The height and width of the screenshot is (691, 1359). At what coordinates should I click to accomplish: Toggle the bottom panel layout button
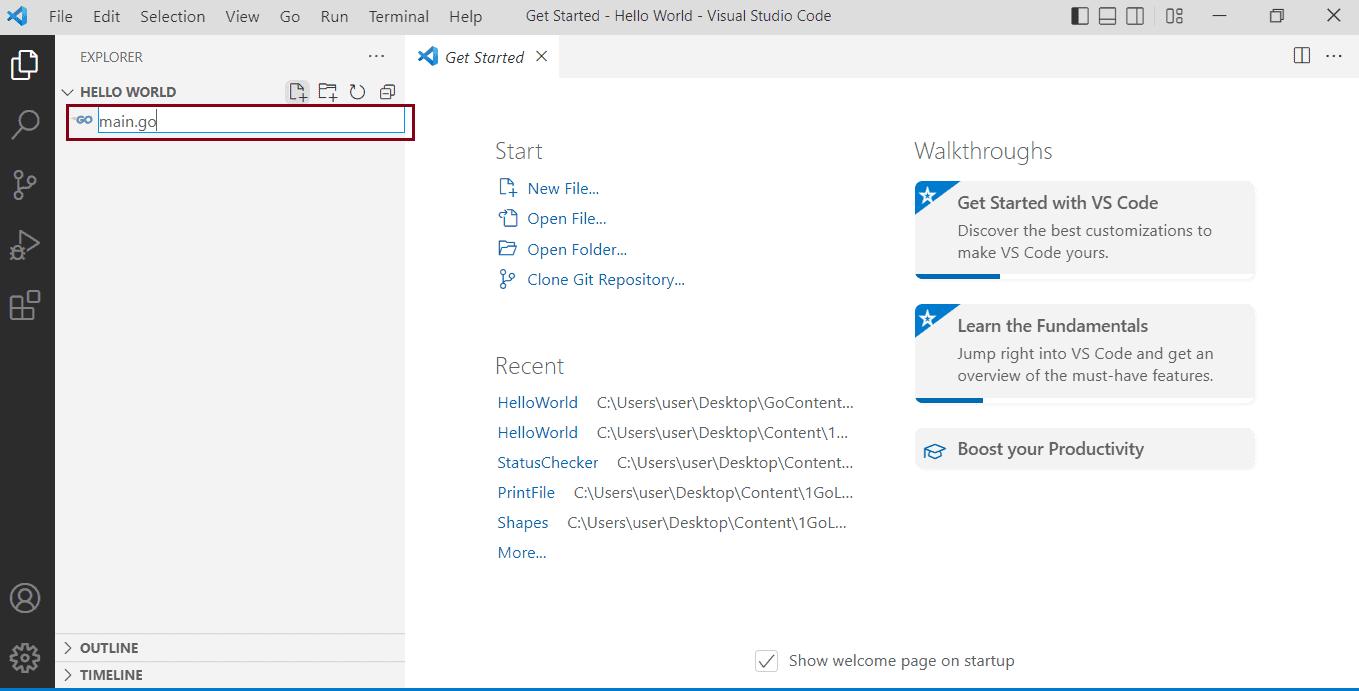pyautogui.click(x=1107, y=16)
